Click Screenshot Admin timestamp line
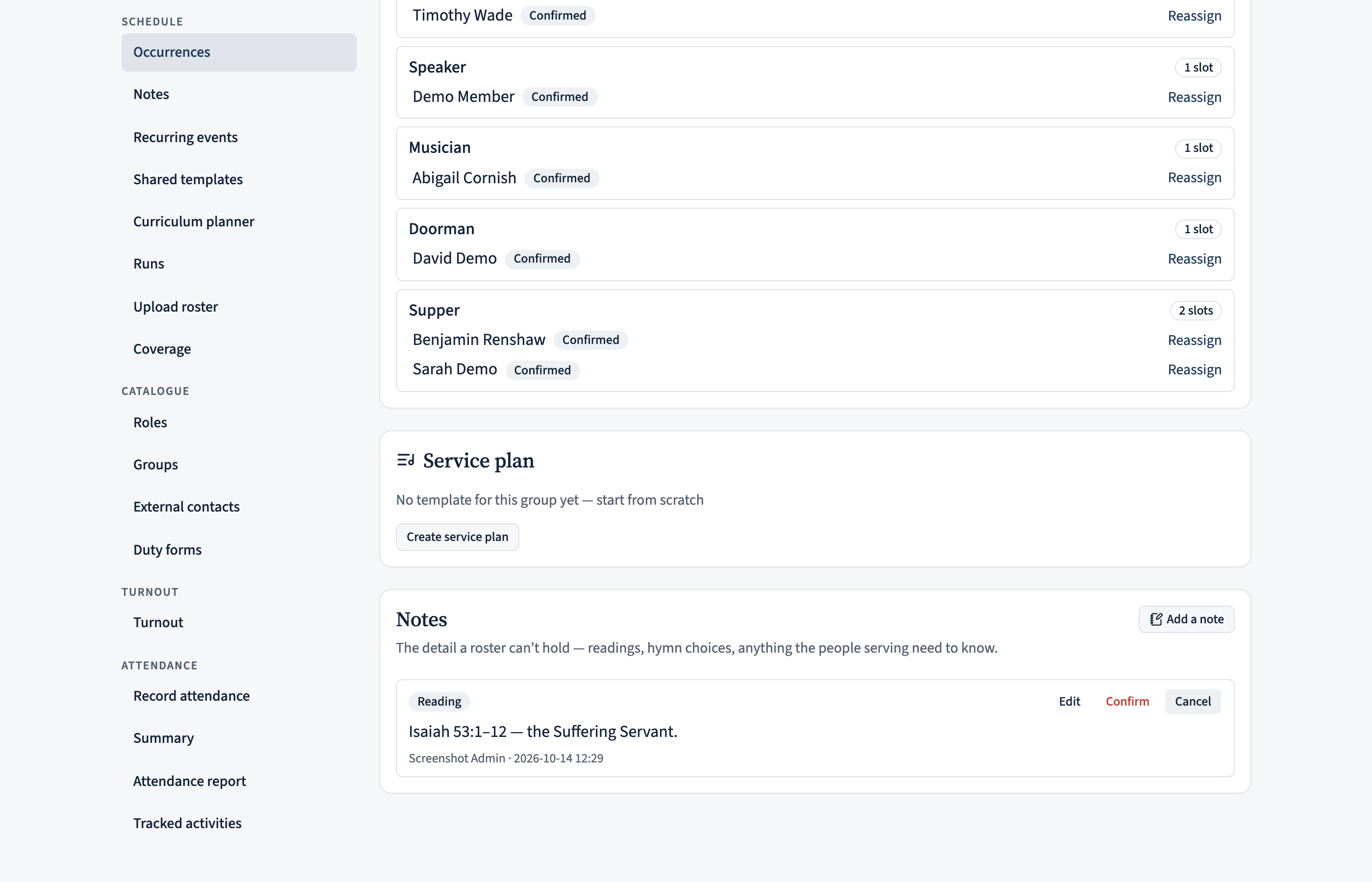1372x882 pixels. click(506, 759)
